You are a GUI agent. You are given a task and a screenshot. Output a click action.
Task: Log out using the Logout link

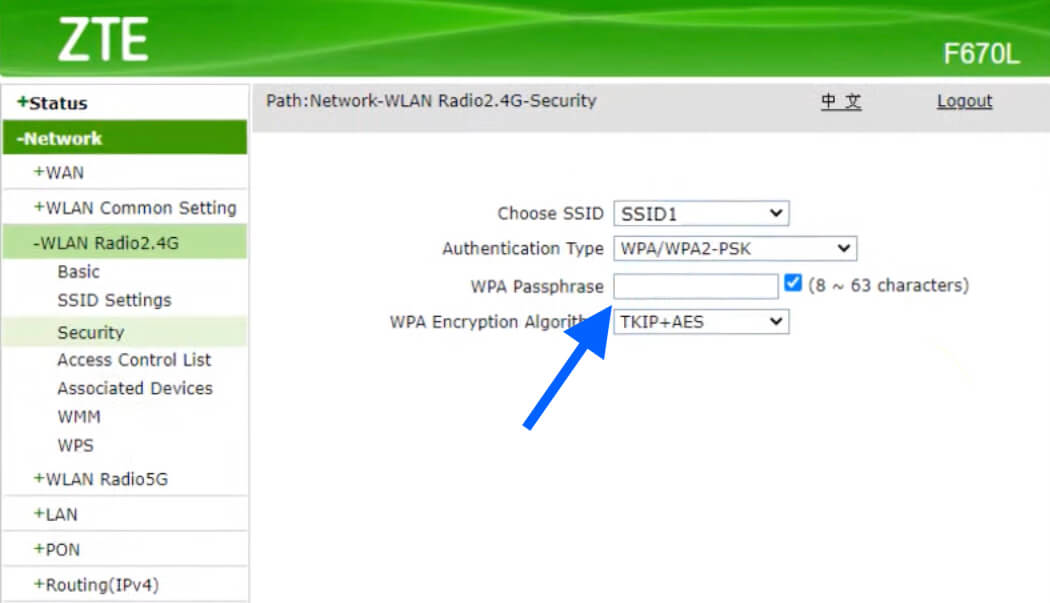[964, 101]
